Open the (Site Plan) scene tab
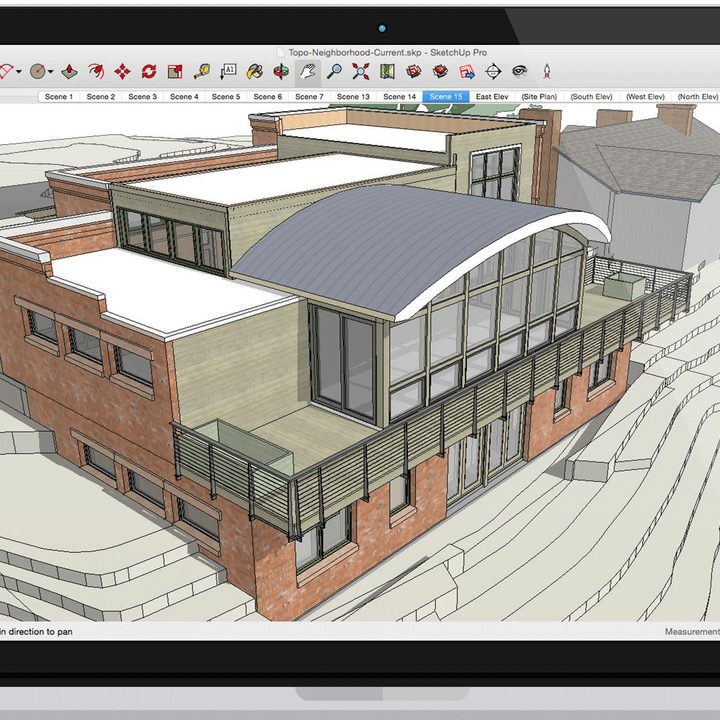The height and width of the screenshot is (720, 720). [539, 96]
